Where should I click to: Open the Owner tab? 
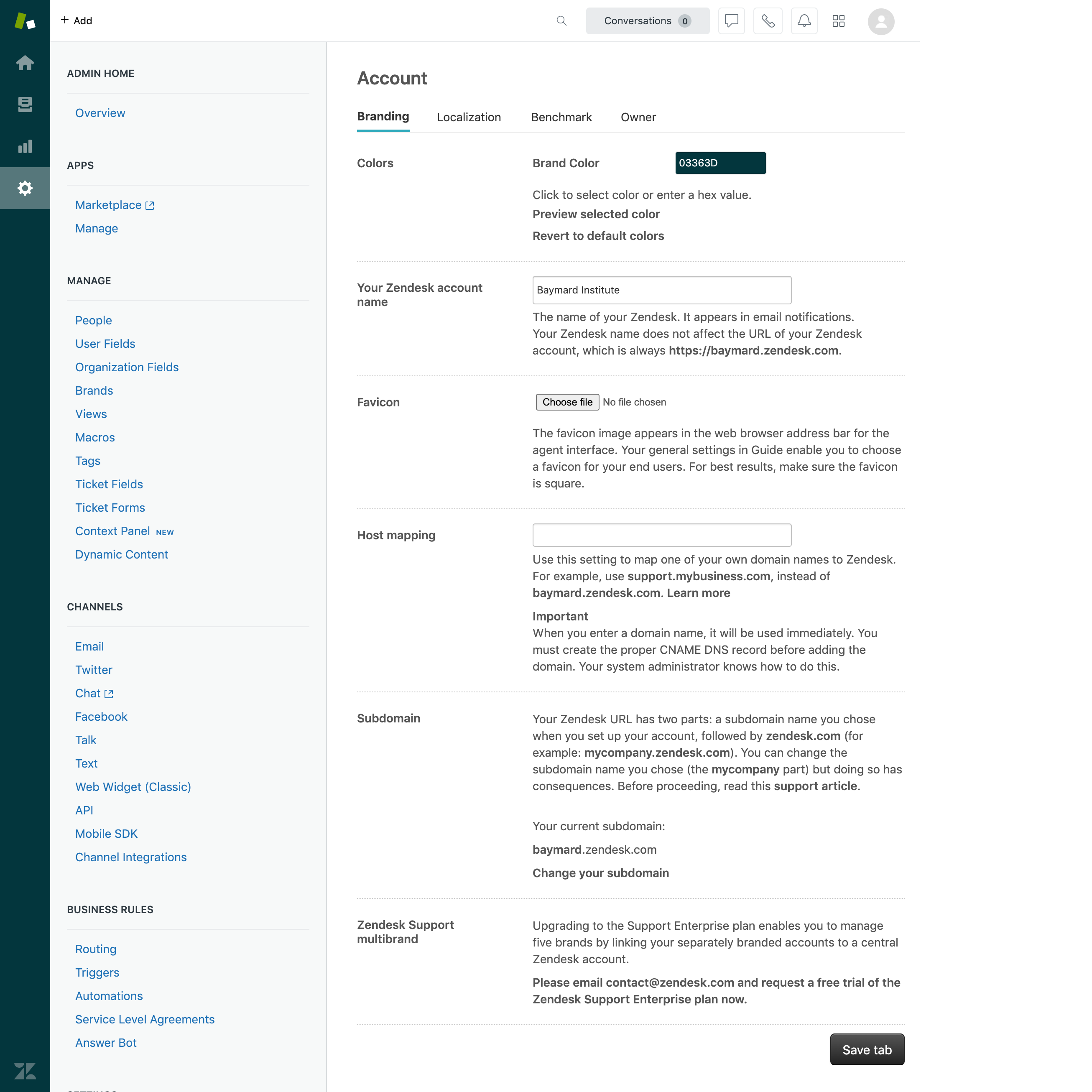pos(638,117)
